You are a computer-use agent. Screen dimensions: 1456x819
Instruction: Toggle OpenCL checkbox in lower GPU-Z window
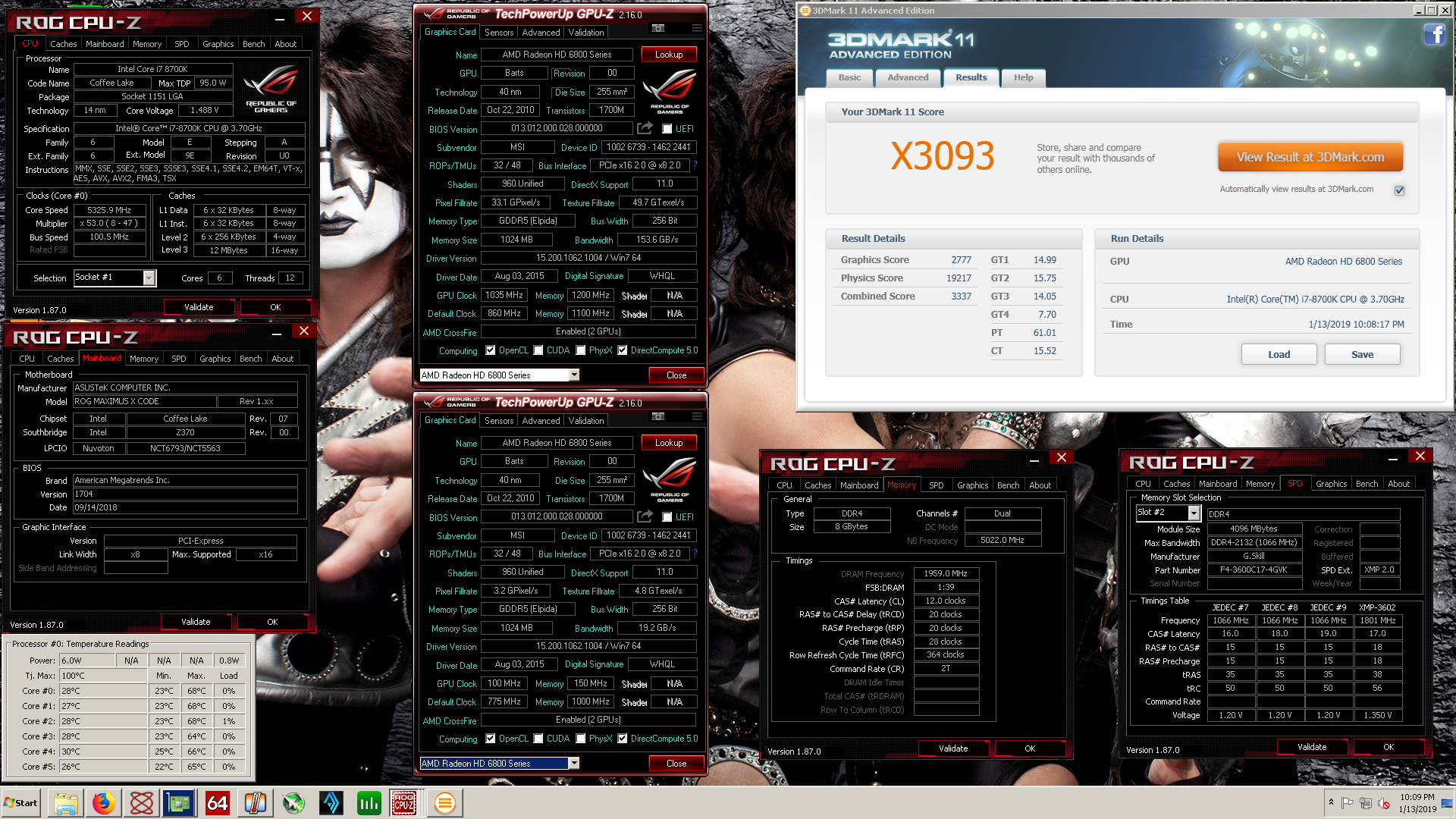pos(491,739)
